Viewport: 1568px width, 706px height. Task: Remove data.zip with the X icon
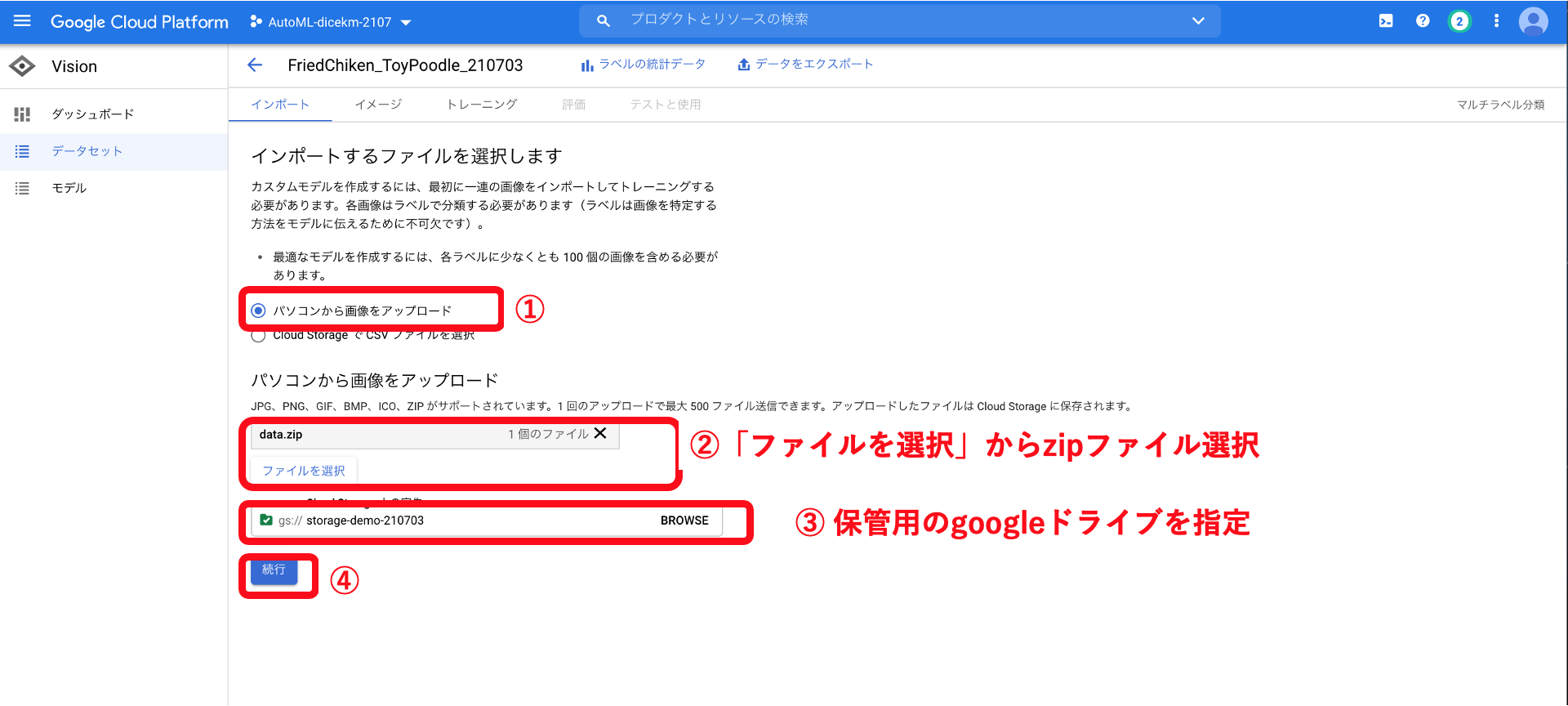tap(600, 433)
